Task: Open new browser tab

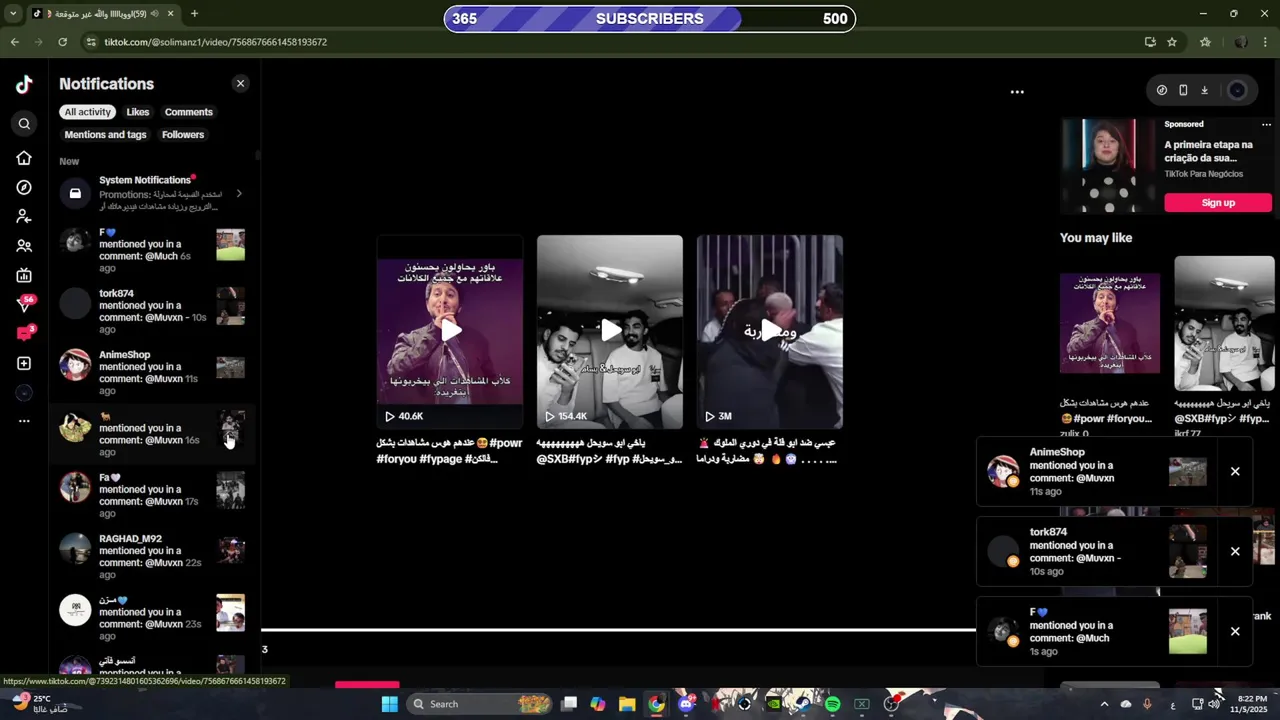Action: [x=194, y=14]
